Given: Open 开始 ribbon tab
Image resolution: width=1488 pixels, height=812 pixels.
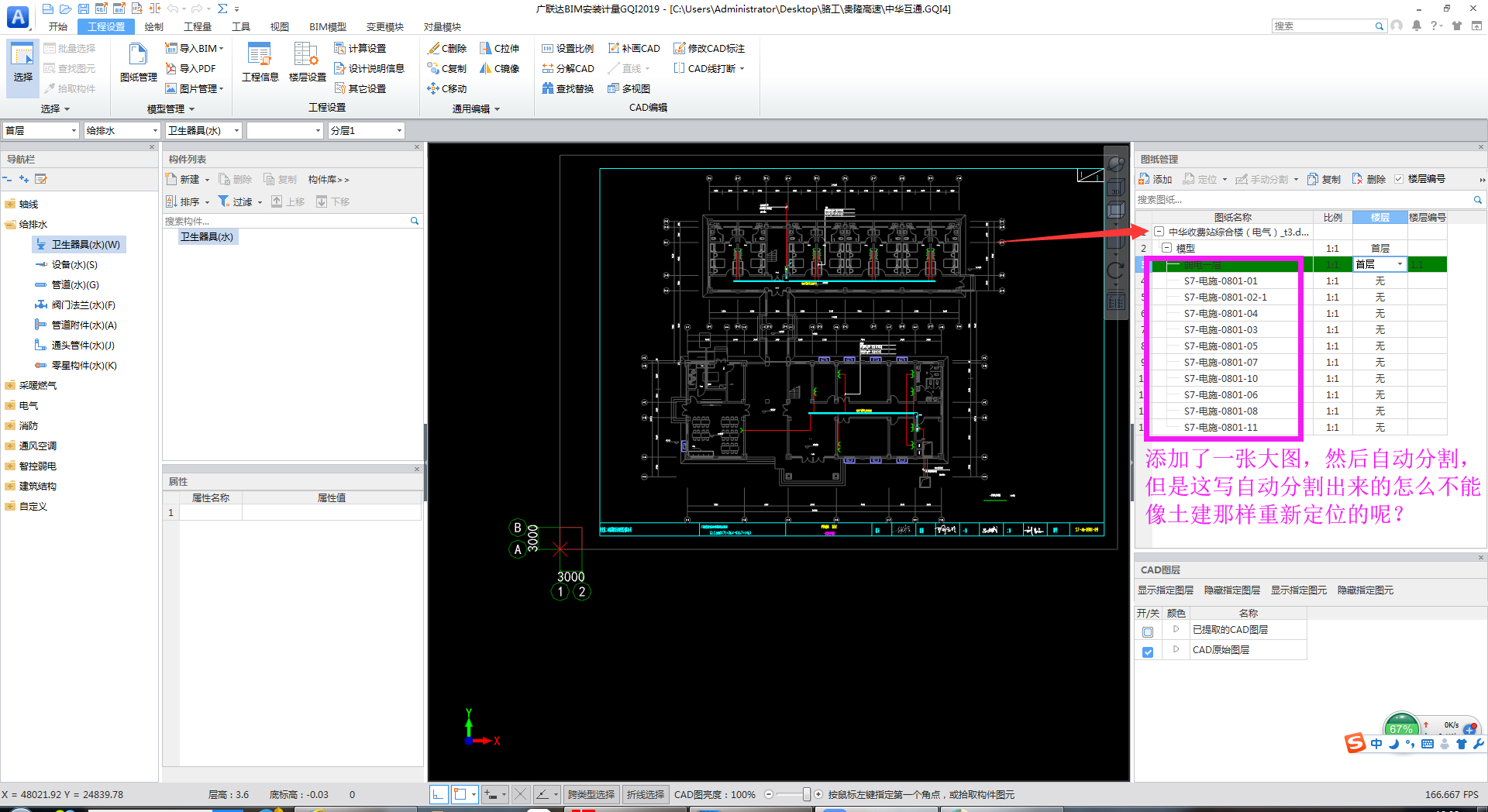Looking at the screenshot, I should coord(58,26).
